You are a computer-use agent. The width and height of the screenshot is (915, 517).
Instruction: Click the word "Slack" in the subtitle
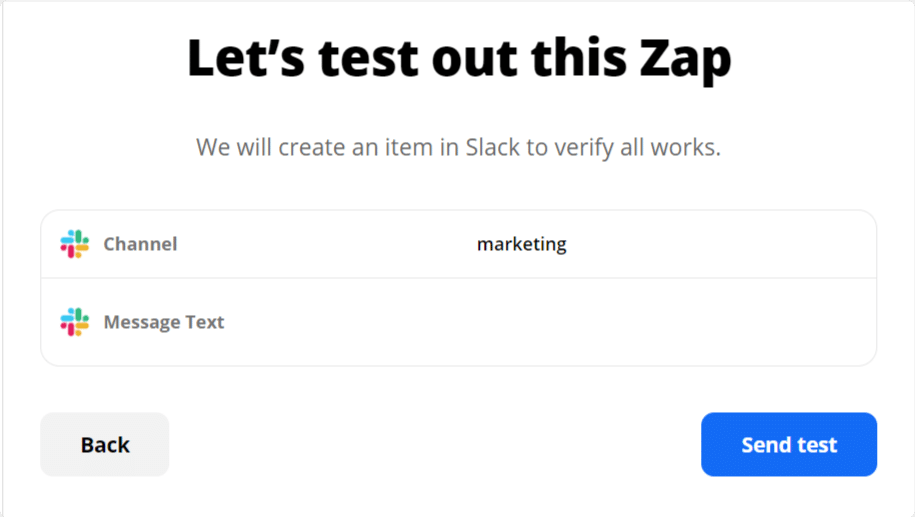(x=493, y=148)
